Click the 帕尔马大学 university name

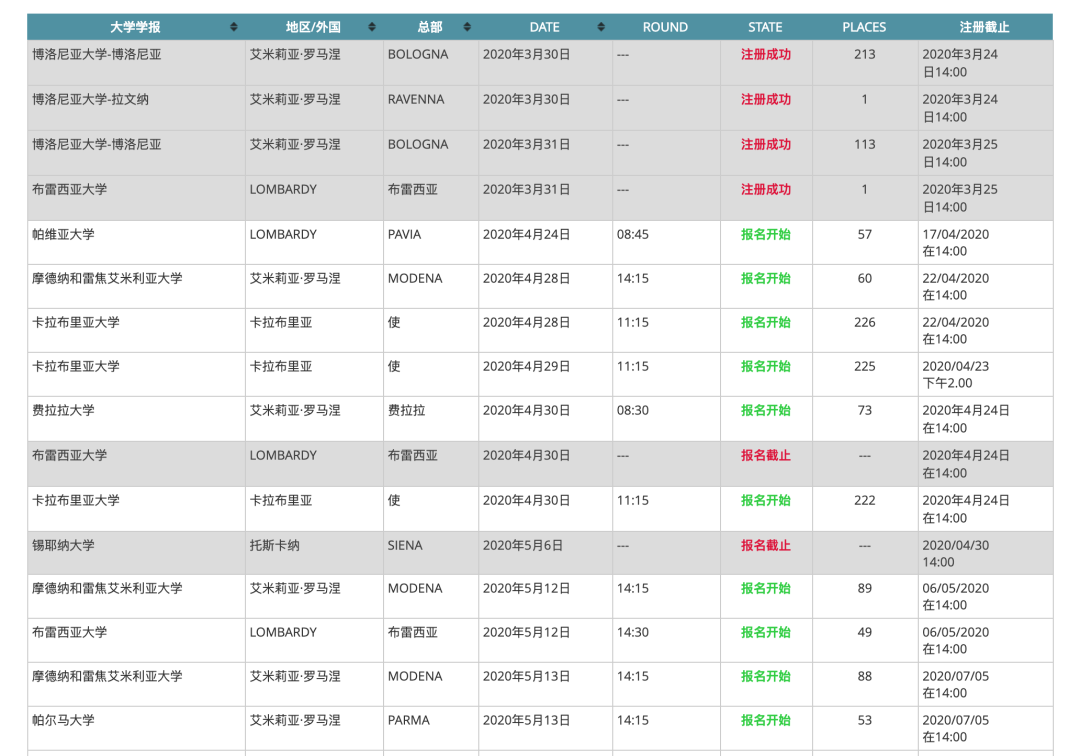(63, 720)
